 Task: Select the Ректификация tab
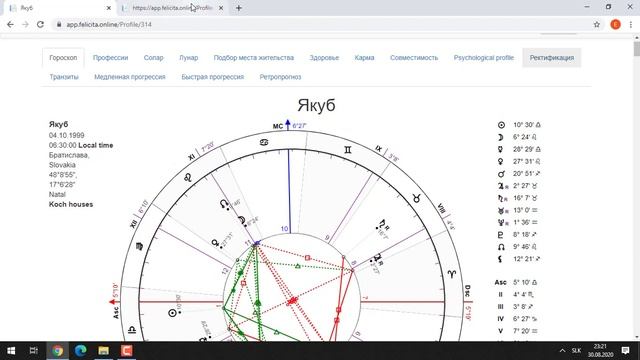pyautogui.click(x=551, y=58)
